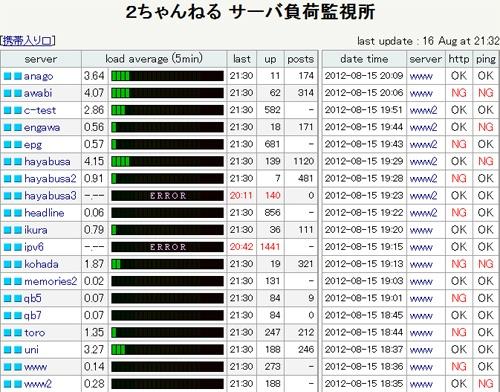The width and height of the screenshot is (500, 392).
Task: Click the second blue square icon beside awabi
Action: [18, 93]
